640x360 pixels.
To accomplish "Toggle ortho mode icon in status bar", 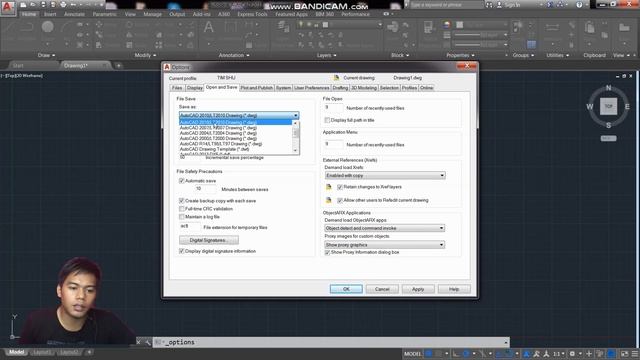I will (456, 353).
